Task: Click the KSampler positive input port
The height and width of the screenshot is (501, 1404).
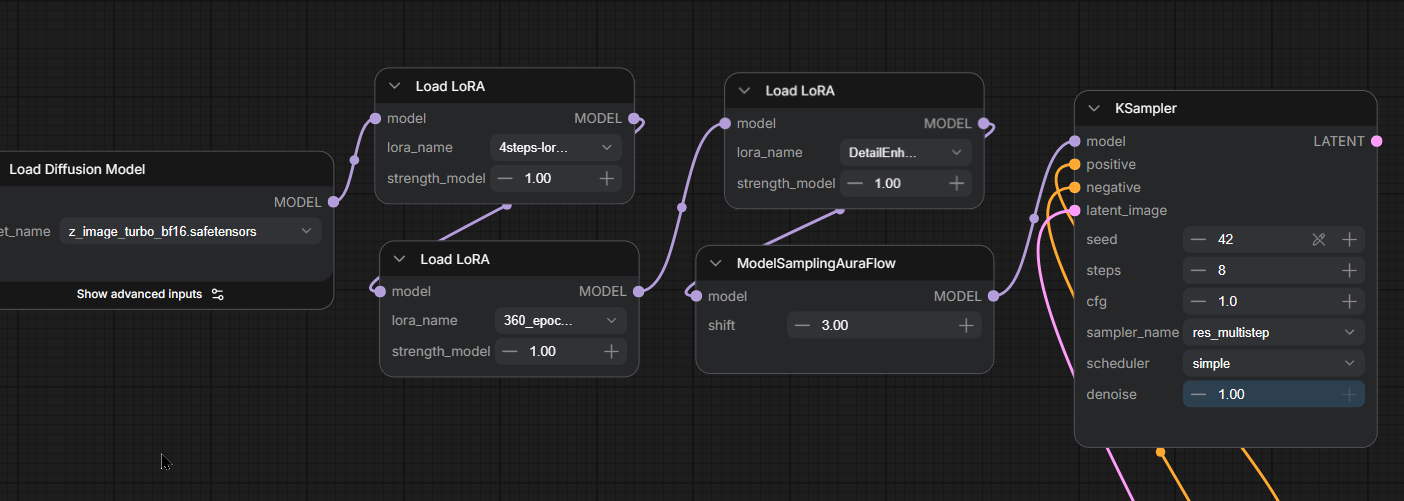Action: pyautogui.click(x=1075, y=164)
